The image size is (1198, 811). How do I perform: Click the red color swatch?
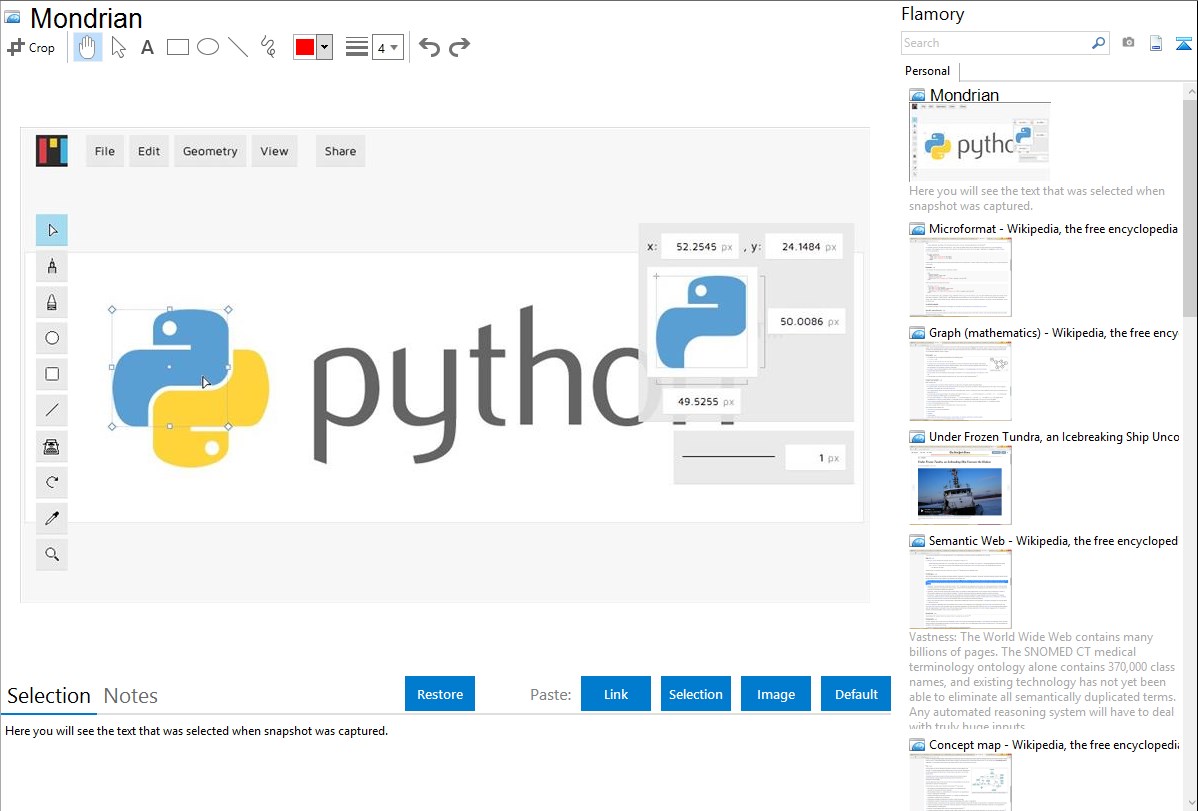[x=305, y=47]
